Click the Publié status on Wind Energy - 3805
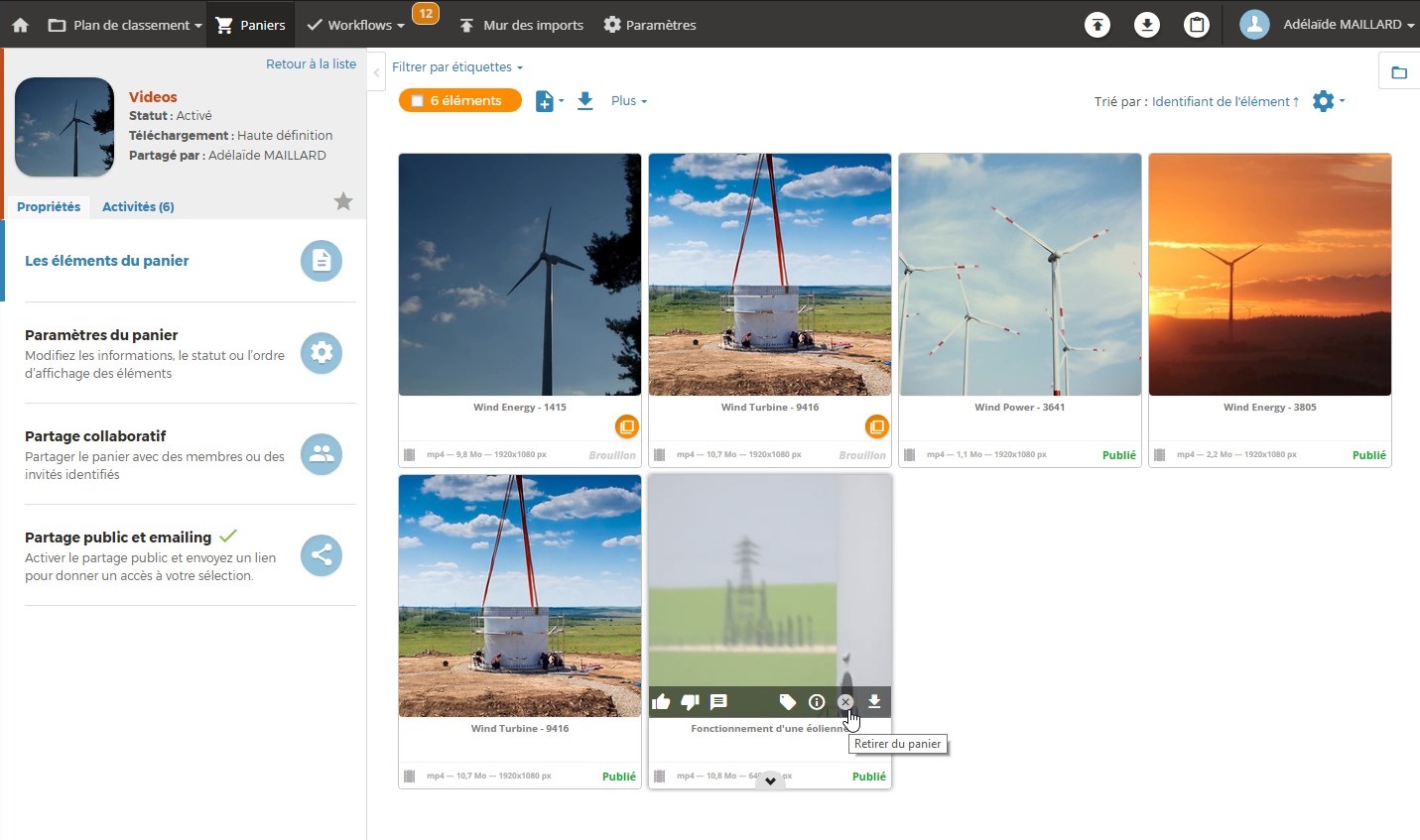 [1369, 455]
